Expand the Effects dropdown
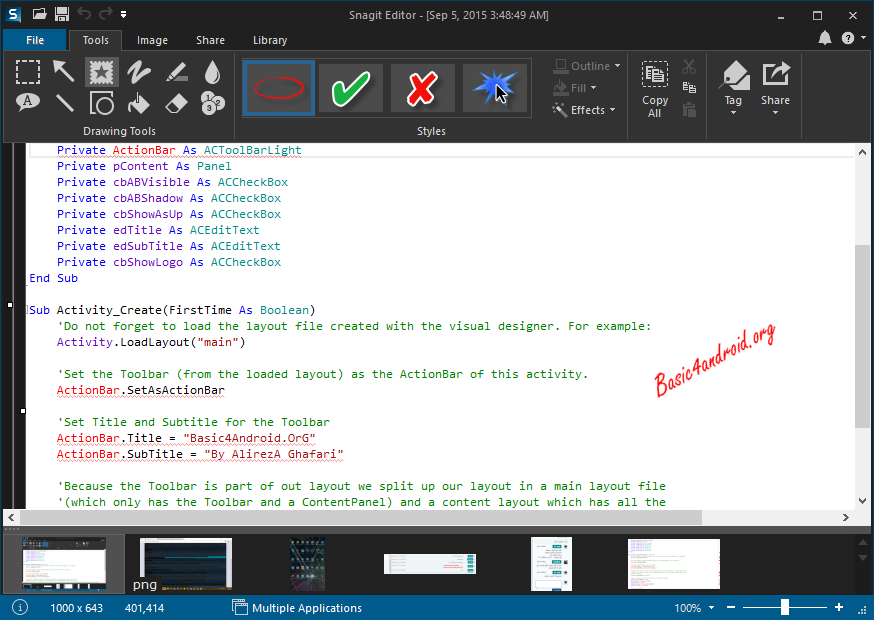Viewport: 874px width, 620px height. 586,110
